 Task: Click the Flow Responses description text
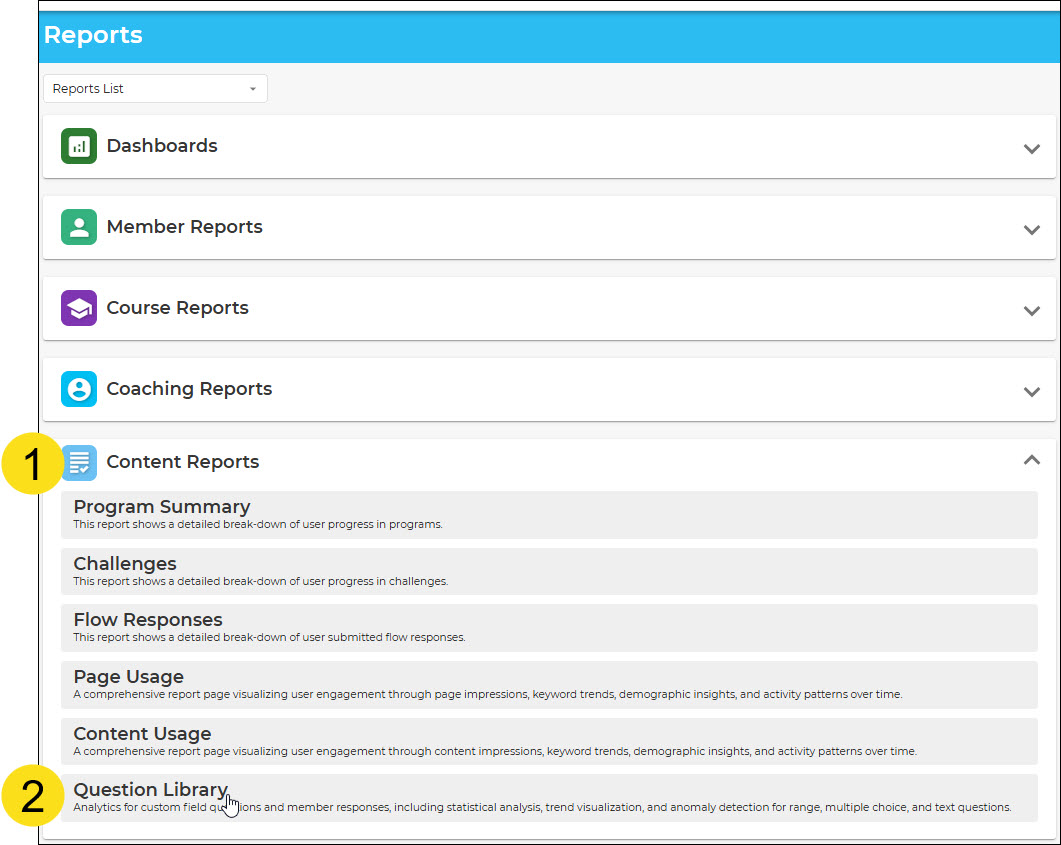tap(269, 637)
